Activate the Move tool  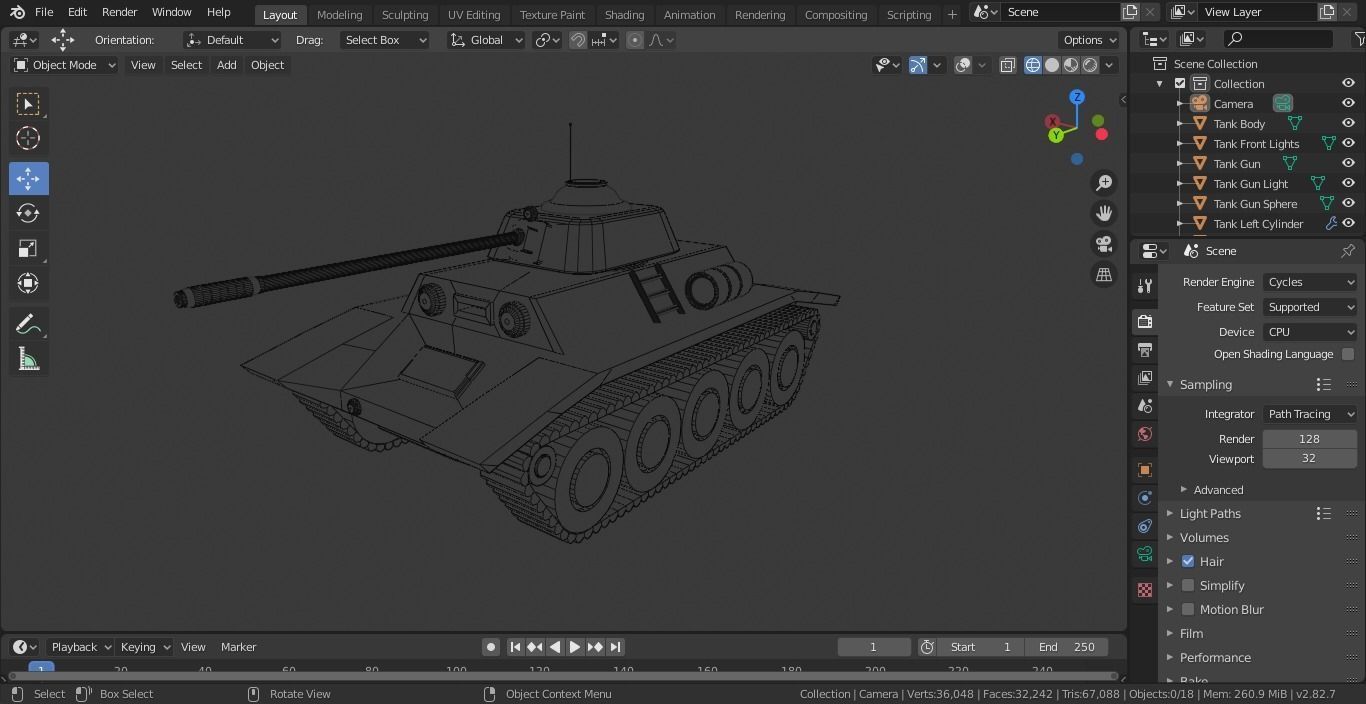[28, 179]
